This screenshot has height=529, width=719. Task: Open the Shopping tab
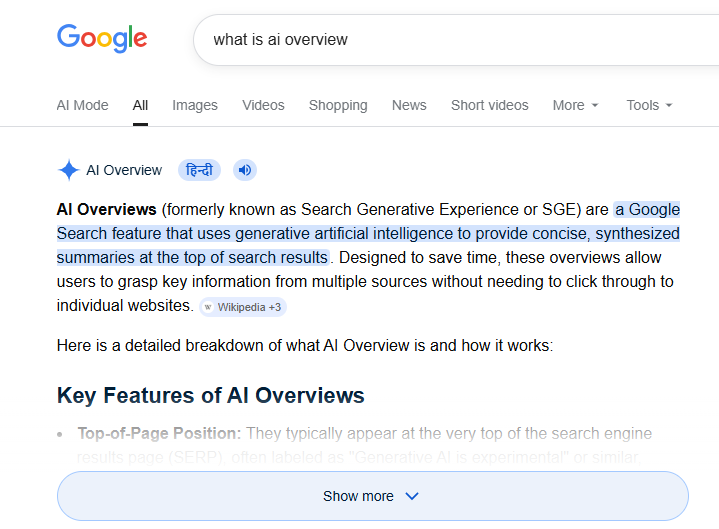338,105
